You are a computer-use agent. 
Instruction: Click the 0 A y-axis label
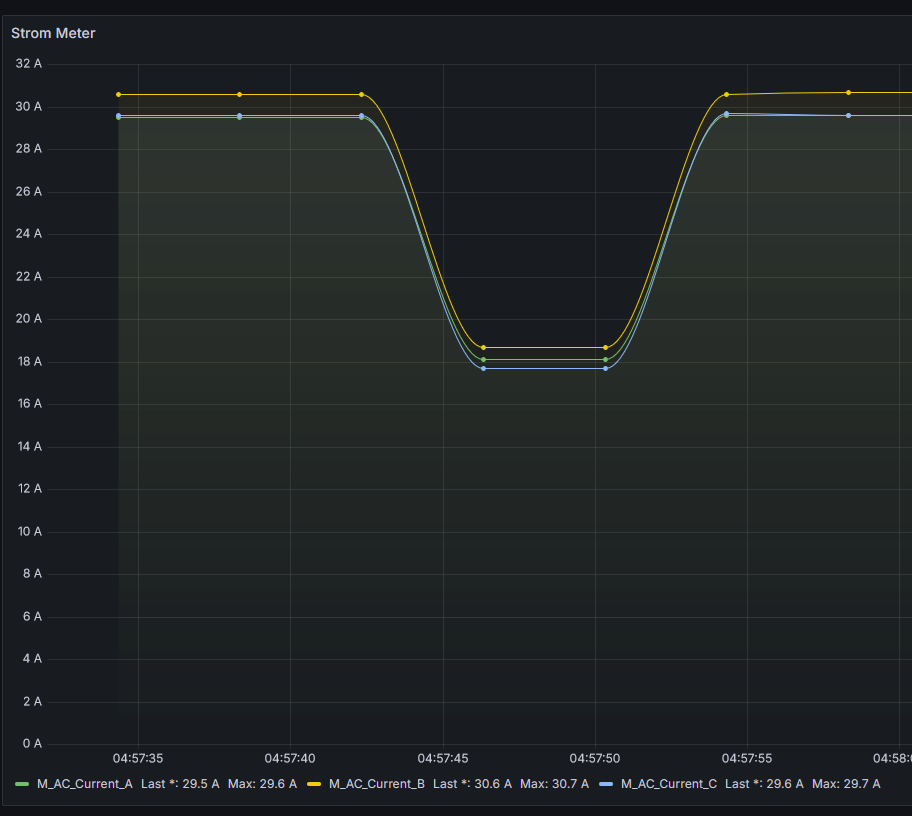click(32, 744)
